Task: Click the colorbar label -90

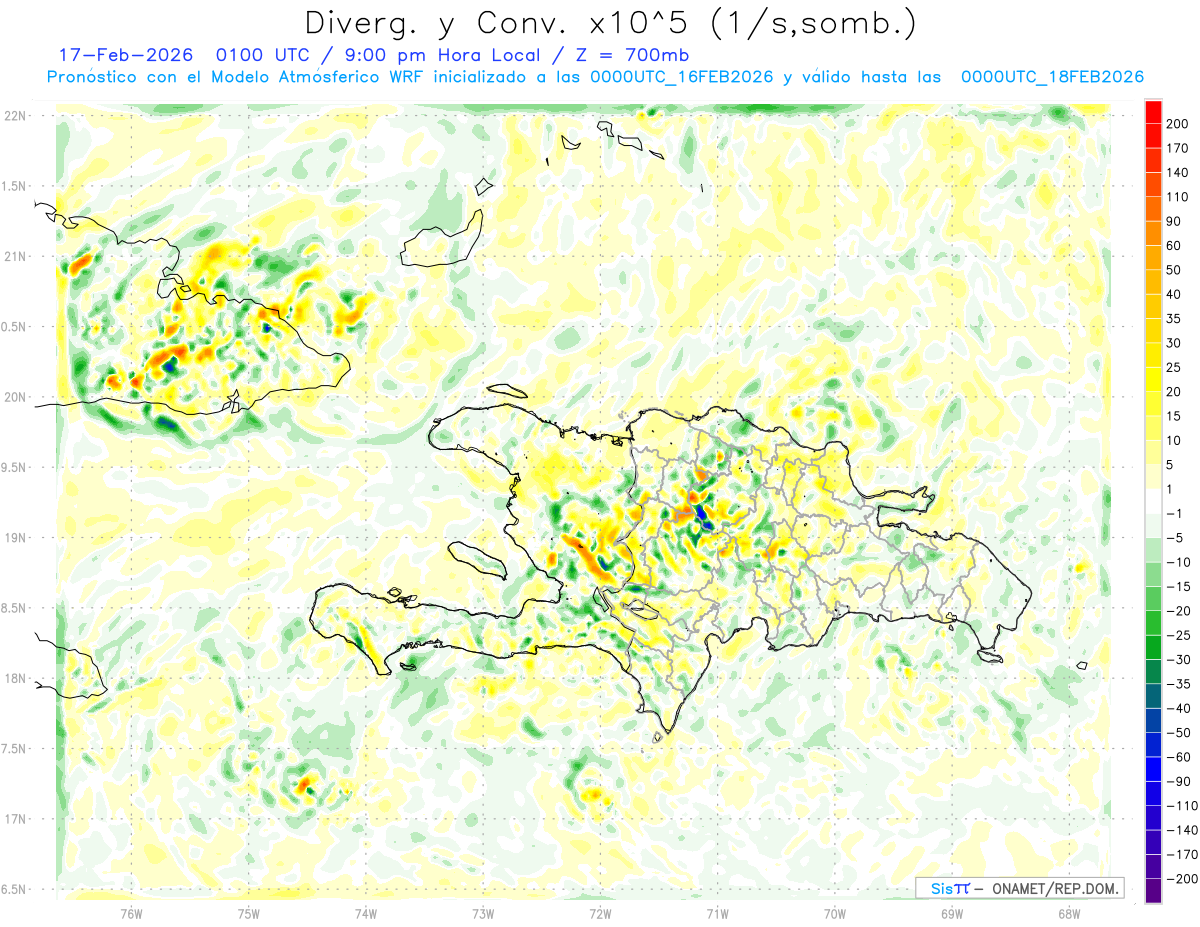Action: tap(1180, 781)
